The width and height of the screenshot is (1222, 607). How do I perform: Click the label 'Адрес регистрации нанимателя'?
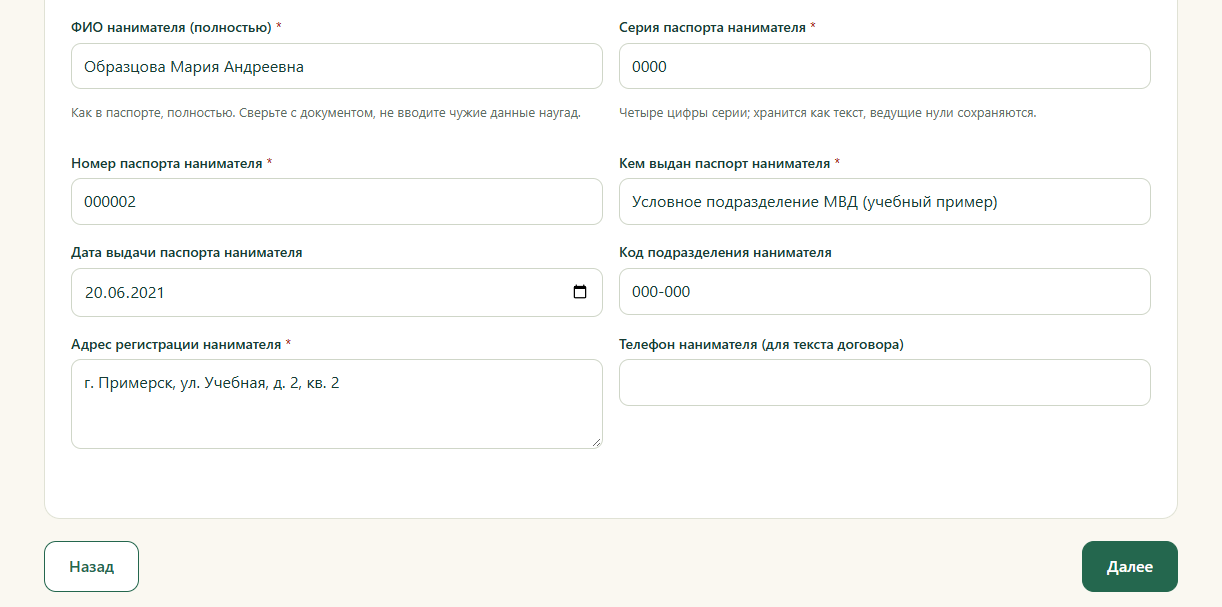176,344
